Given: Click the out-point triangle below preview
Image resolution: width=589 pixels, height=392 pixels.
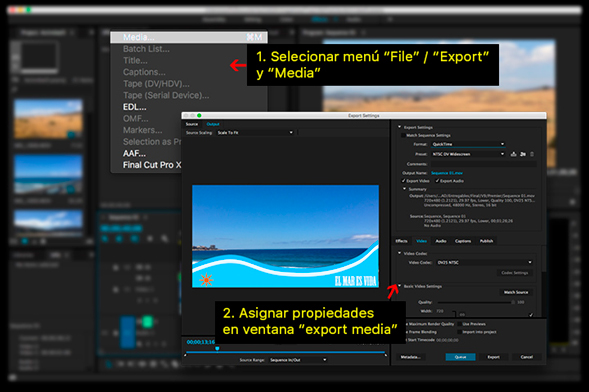Looking at the screenshot, I should point(386,355).
